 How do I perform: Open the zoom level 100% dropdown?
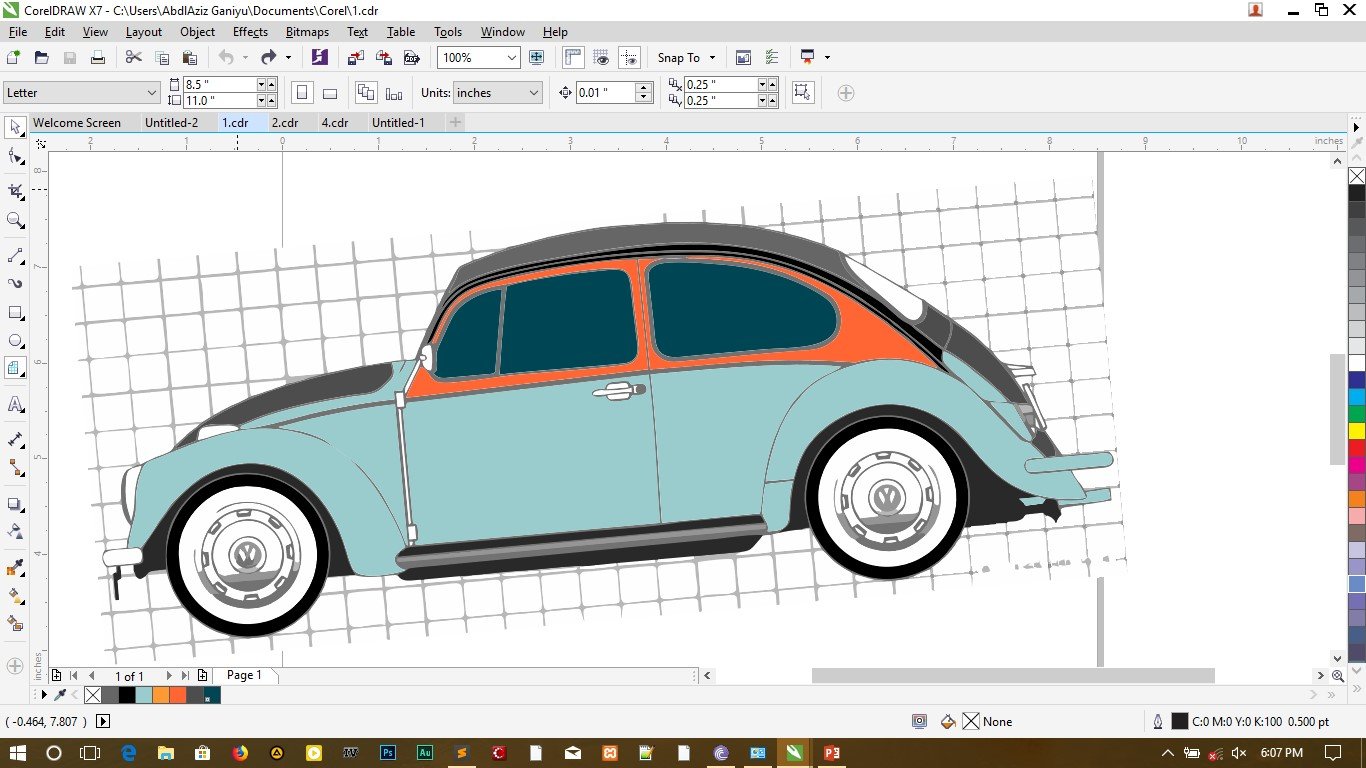[x=512, y=58]
